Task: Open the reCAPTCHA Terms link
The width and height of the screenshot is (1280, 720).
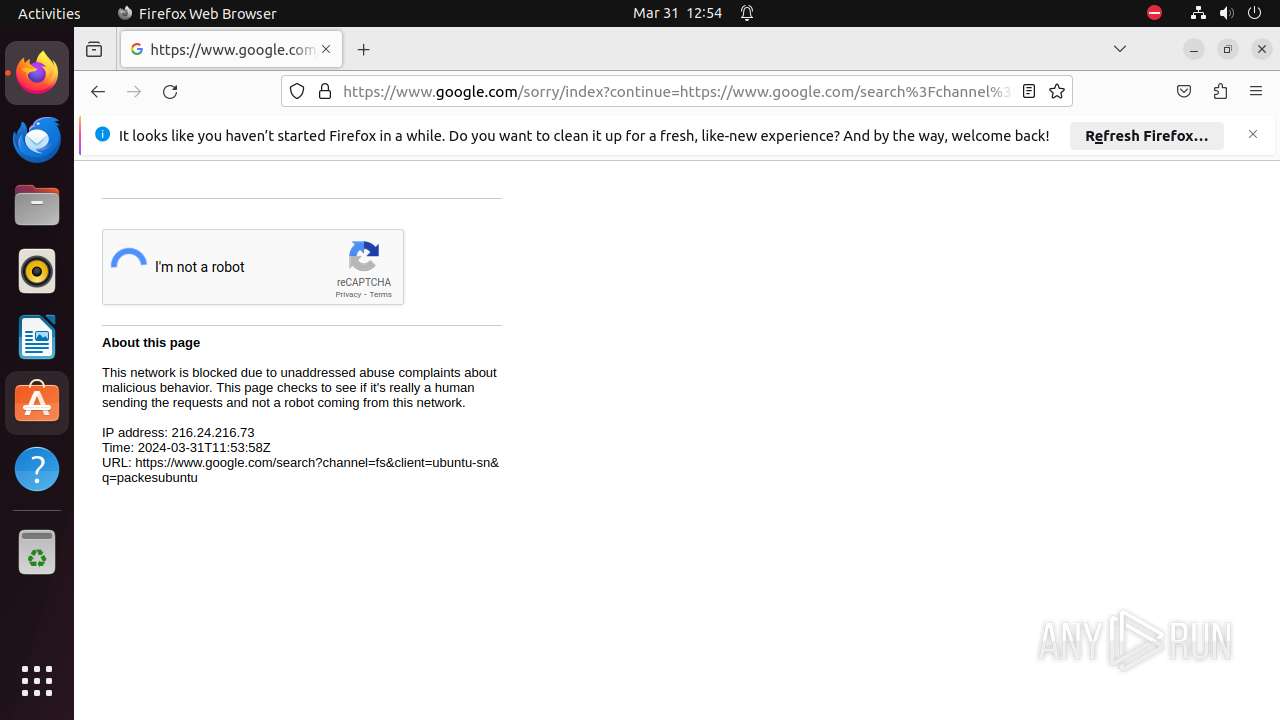Action: tap(381, 295)
